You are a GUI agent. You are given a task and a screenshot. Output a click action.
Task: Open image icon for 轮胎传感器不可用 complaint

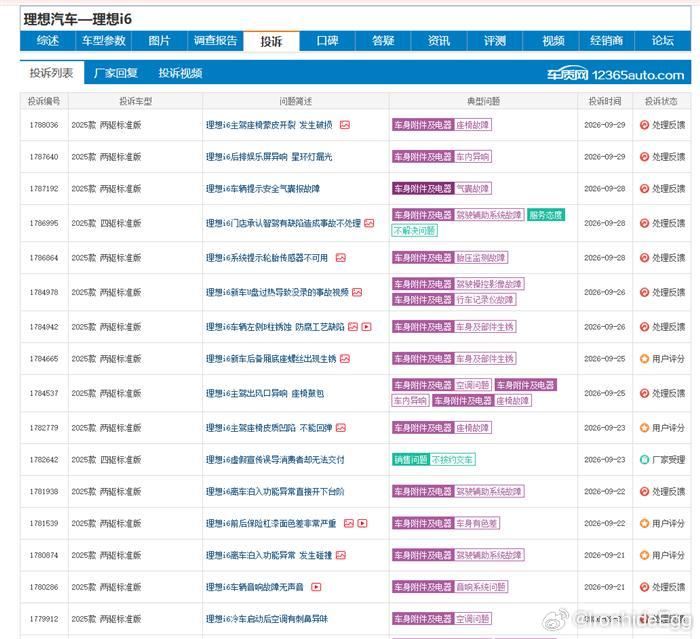(341, 258)
